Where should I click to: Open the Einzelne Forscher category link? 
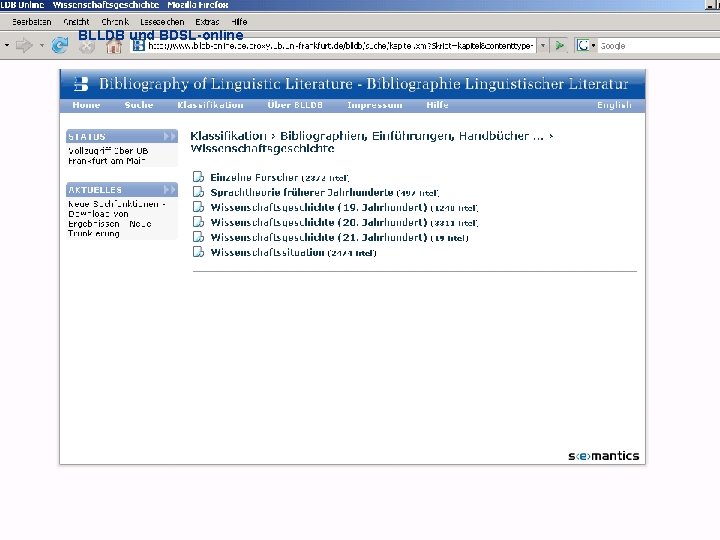[254, 177]
